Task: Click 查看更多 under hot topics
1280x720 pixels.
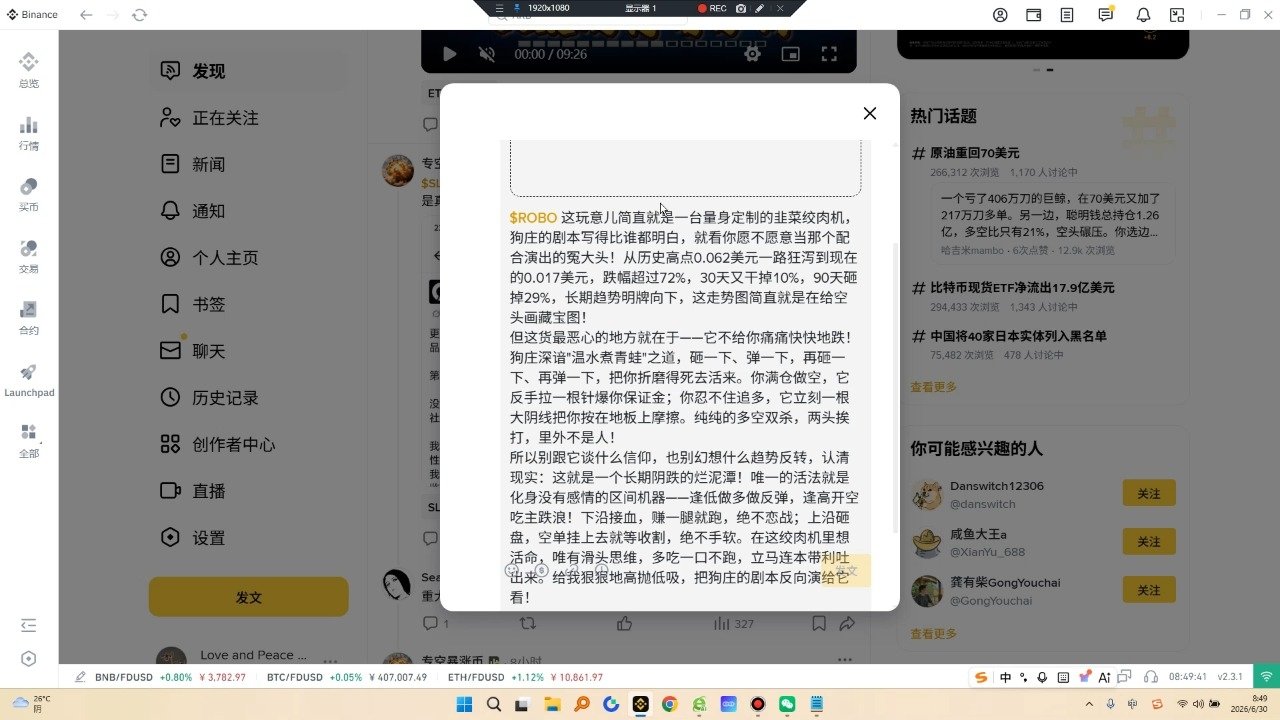Action: (933, 387)
